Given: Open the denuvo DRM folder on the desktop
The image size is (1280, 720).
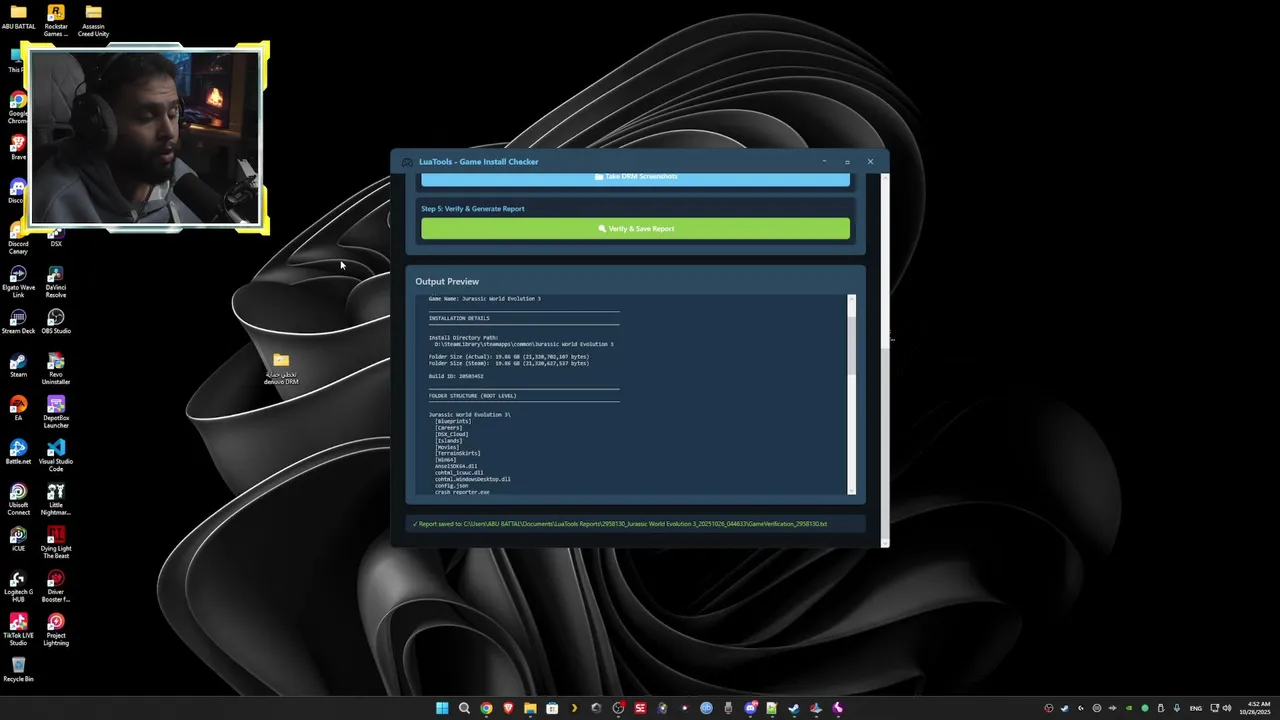Looking at the screenshot, I should coord(281,368).
